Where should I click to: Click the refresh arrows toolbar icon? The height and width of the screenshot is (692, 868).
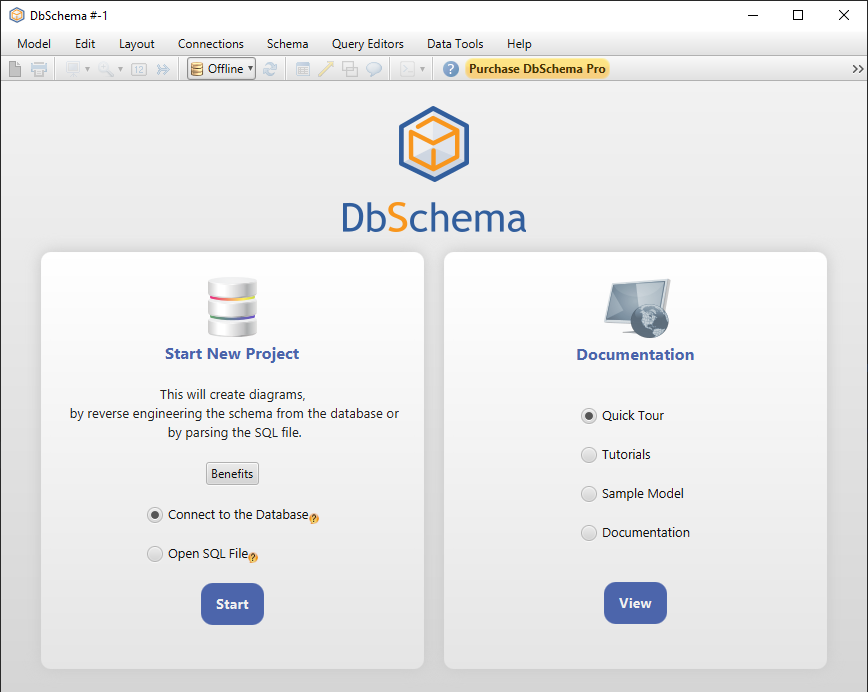270,69
